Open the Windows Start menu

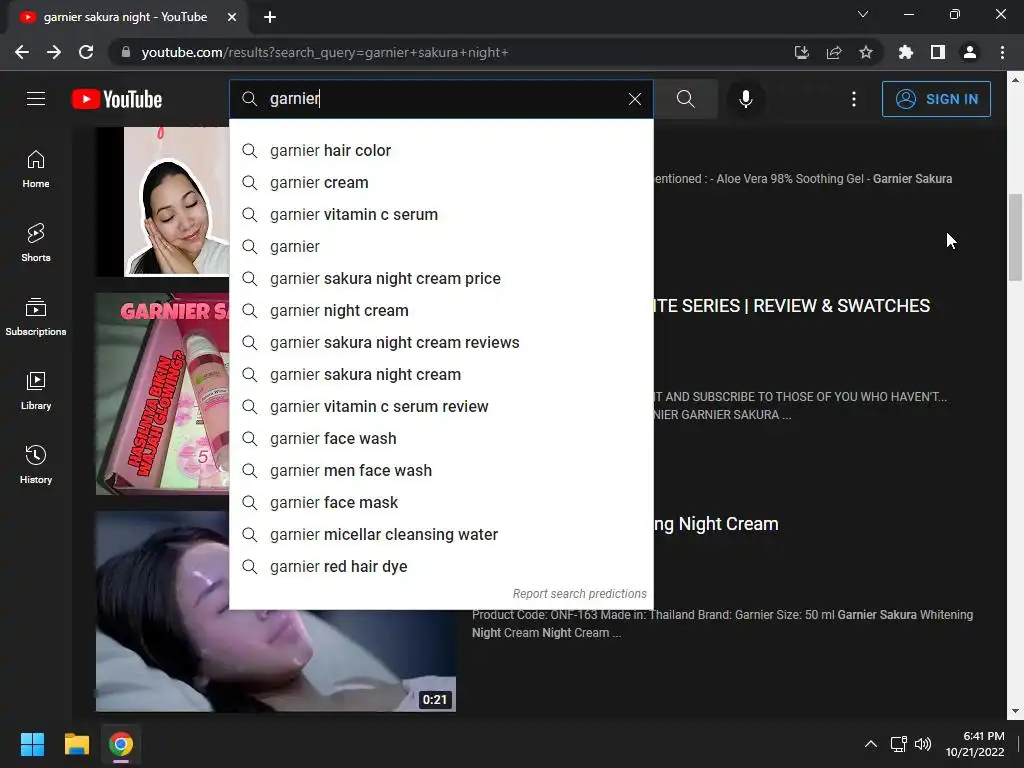pos(32,744)
